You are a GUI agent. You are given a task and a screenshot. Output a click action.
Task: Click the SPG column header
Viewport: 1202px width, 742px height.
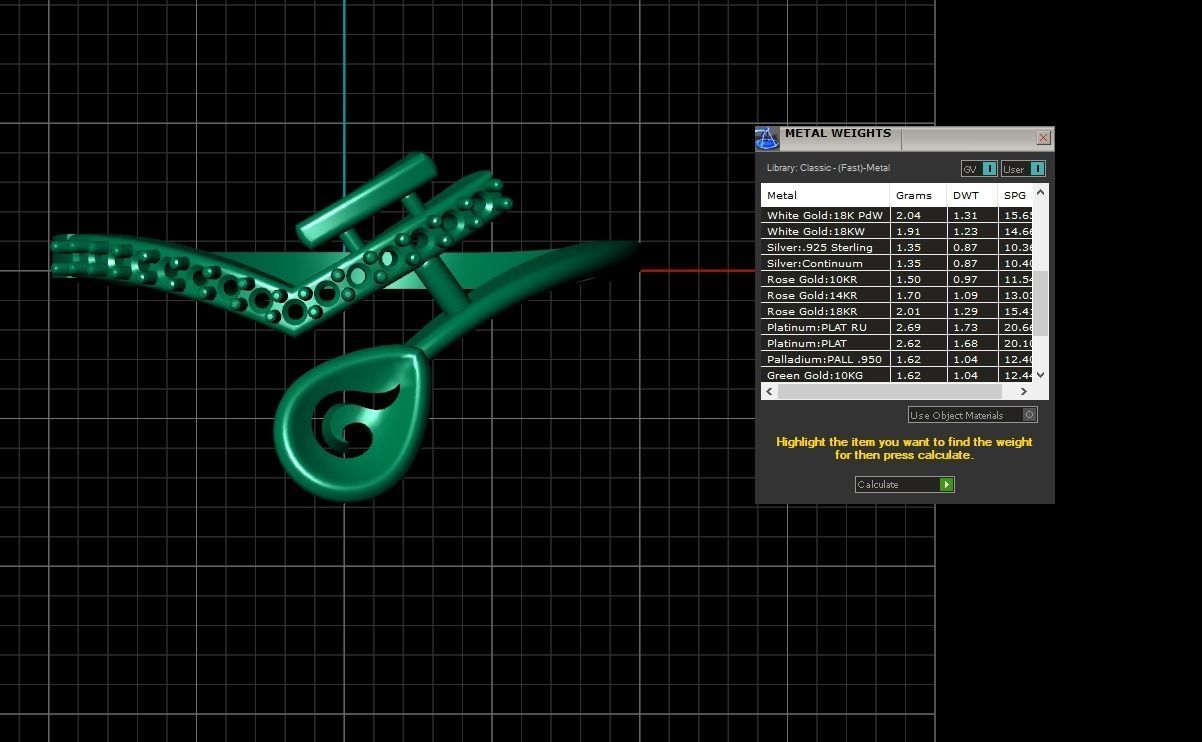pos(1015,195)
